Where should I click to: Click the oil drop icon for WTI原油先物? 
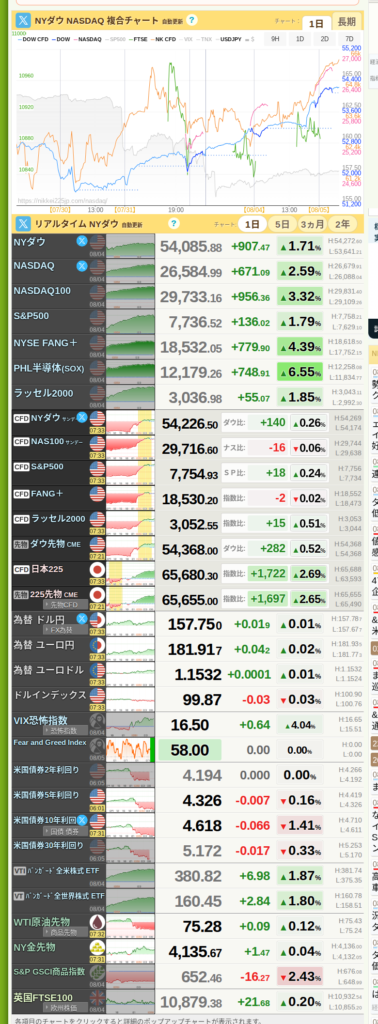97,922
